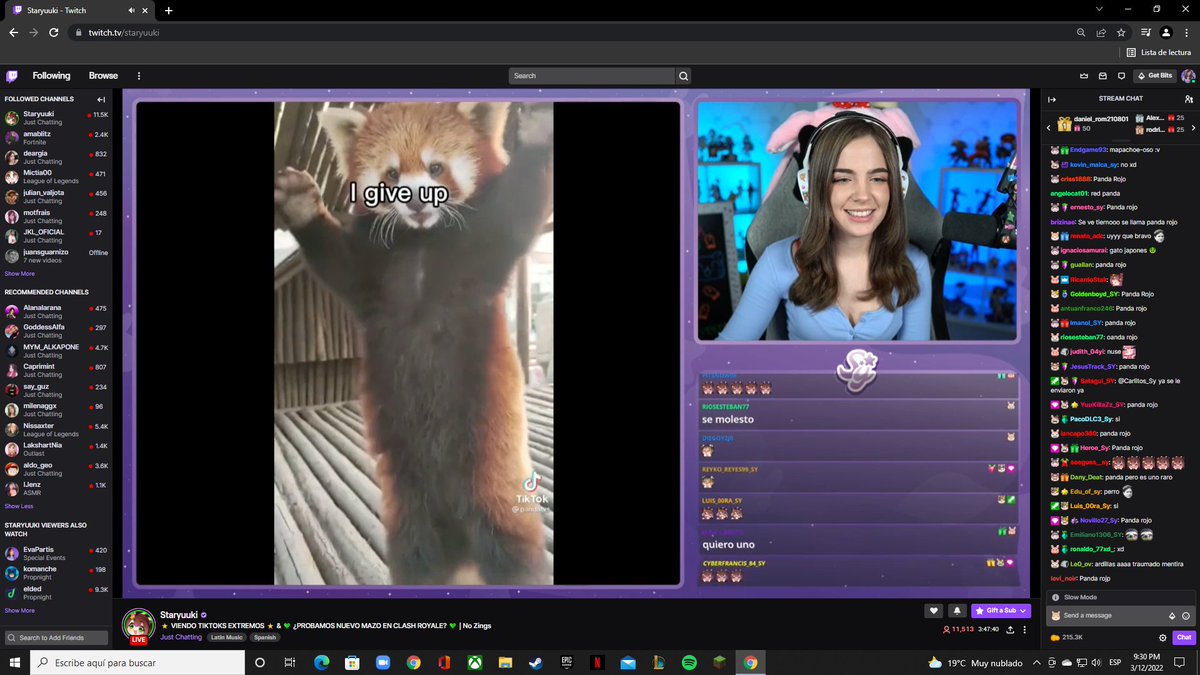The image size is (1200, 675).
Task: Click the Twitch home logo
Action: 12,76
